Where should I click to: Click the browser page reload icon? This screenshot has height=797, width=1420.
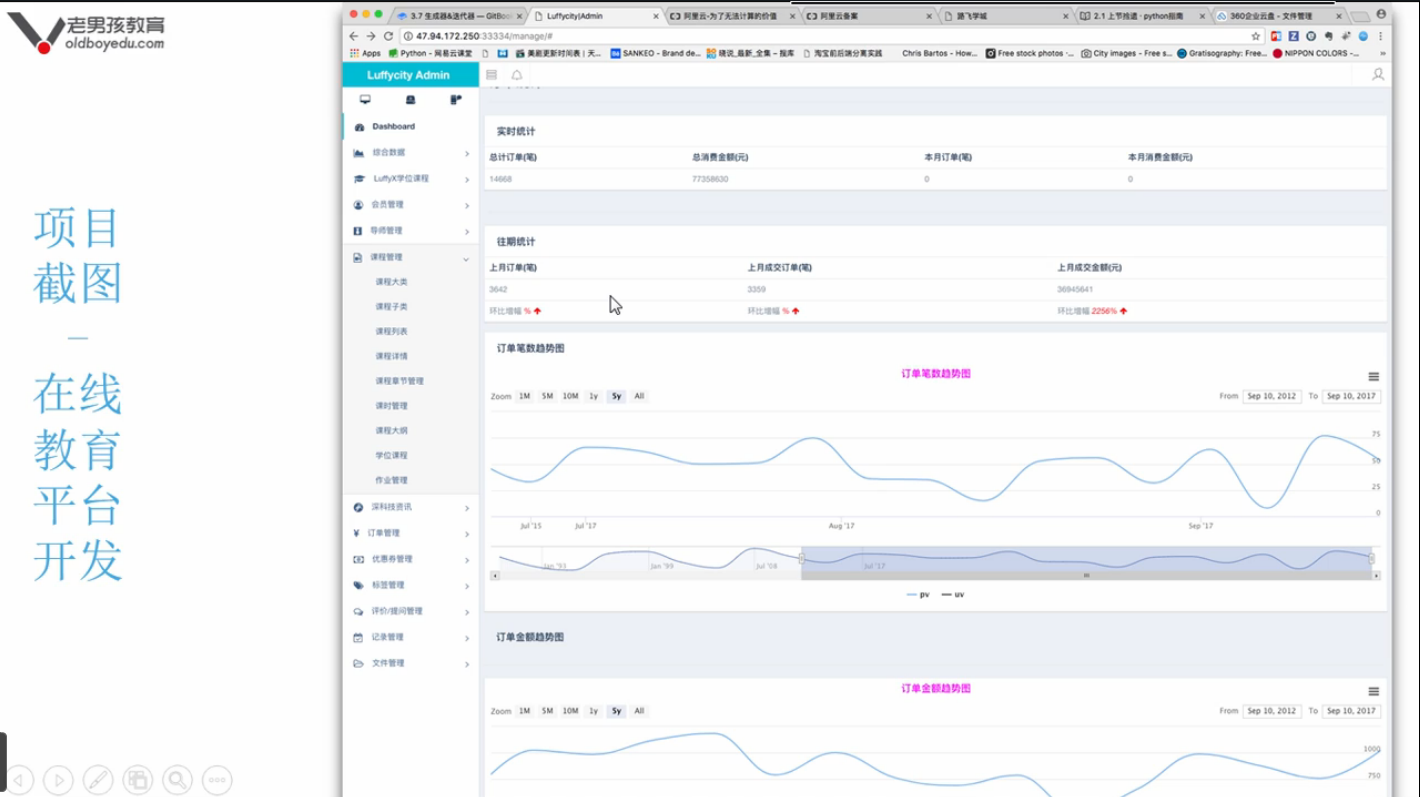(x=389, y=36)
